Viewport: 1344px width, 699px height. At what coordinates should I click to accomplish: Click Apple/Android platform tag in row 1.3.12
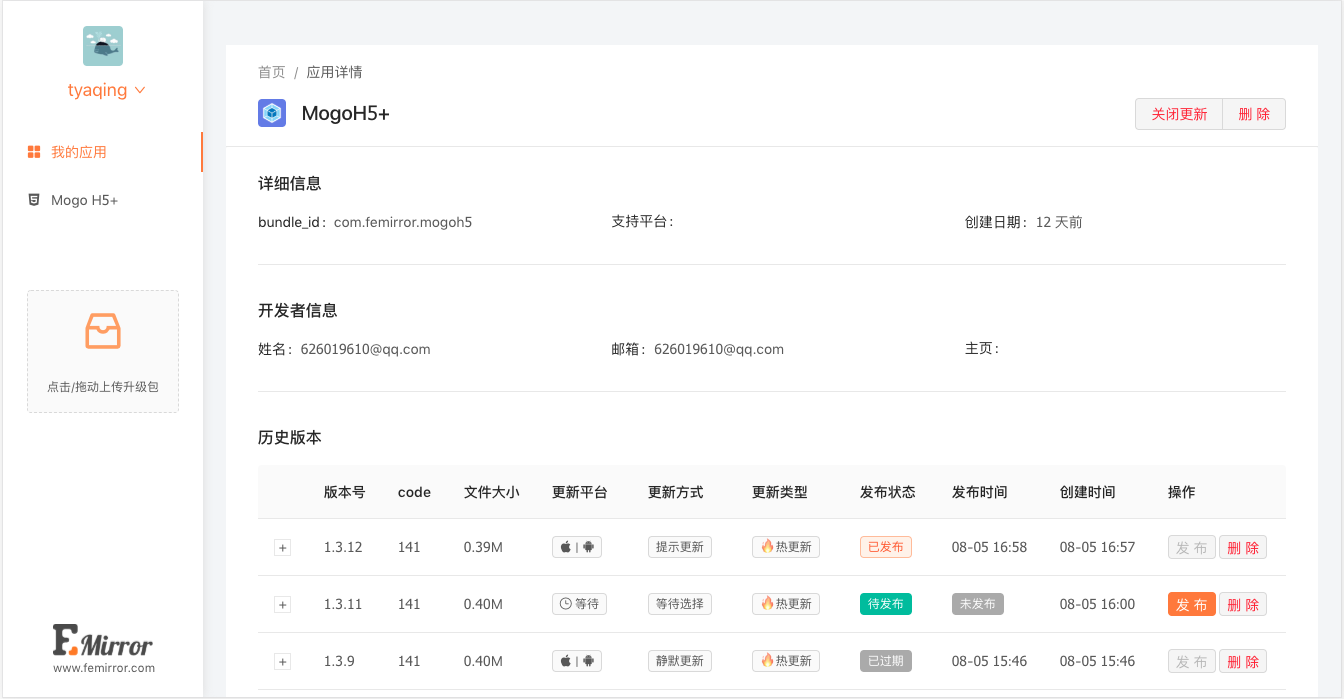(x=577, y=547)
